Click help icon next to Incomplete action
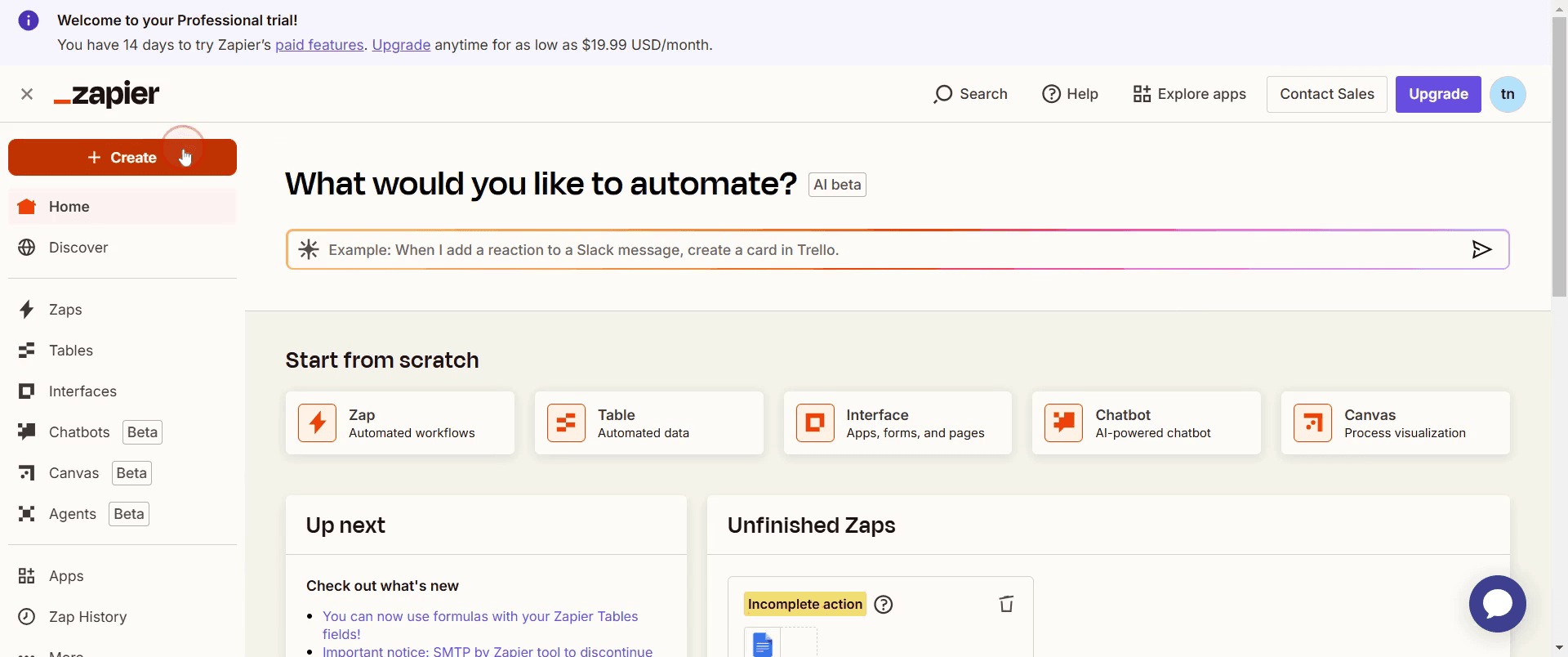The height and width of the screenshot is (657, 1568). (884, 605)
